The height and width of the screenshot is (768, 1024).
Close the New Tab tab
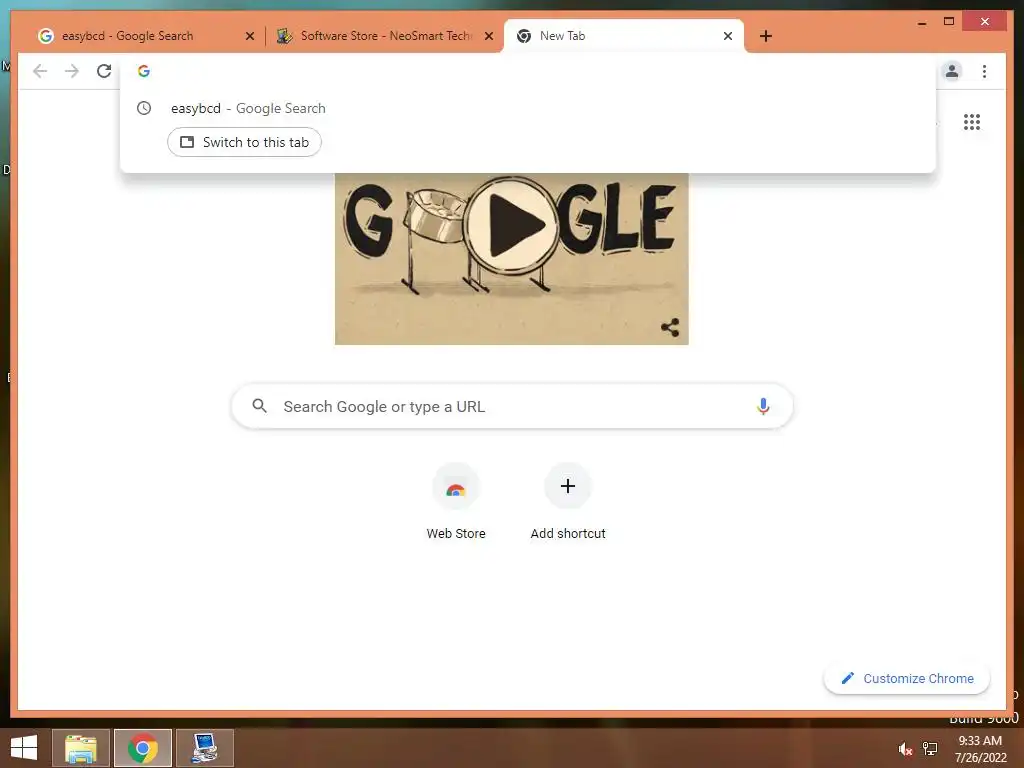click(728, 36)
